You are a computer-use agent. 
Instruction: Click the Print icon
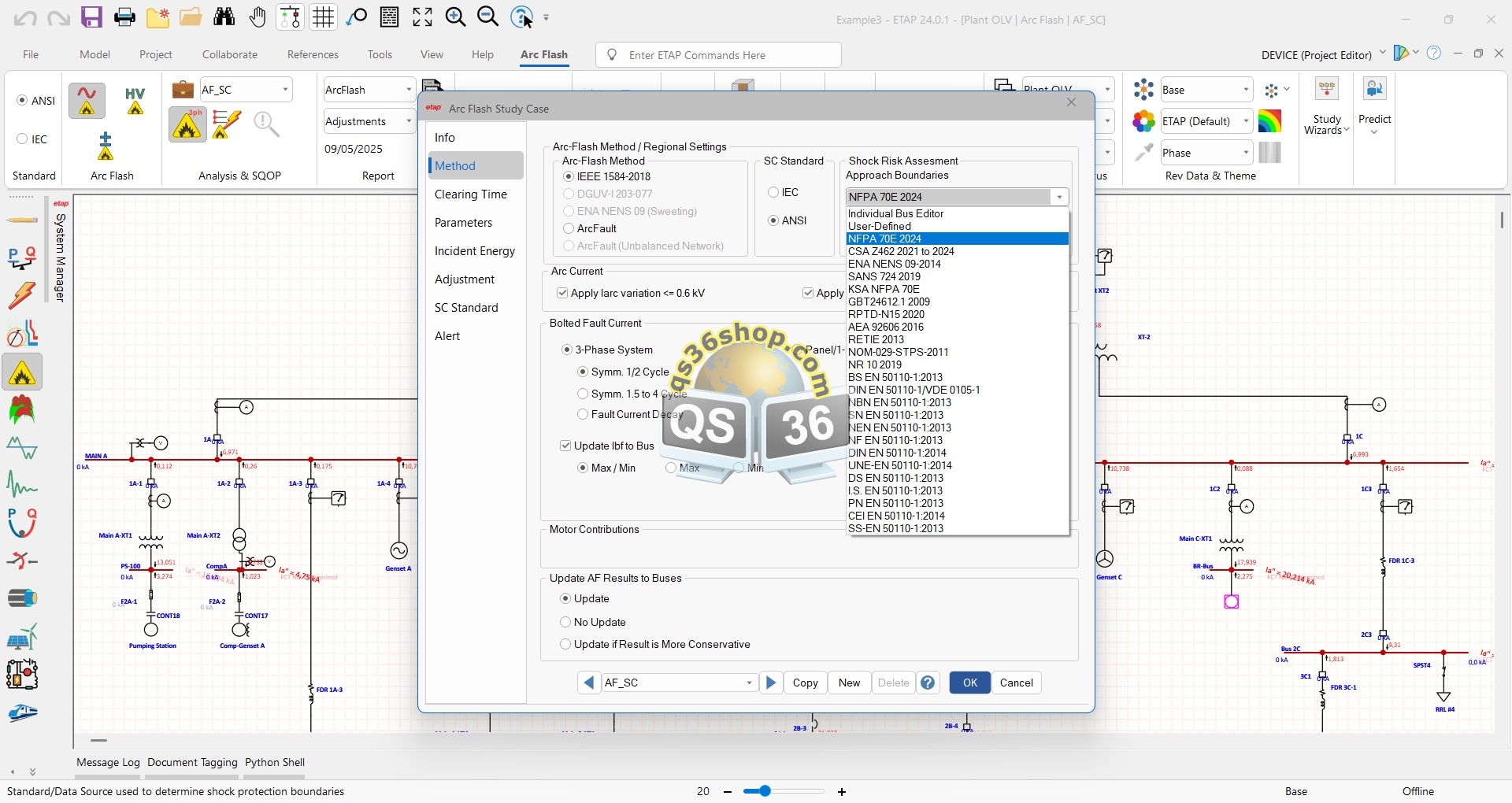(x=124, y=17)
